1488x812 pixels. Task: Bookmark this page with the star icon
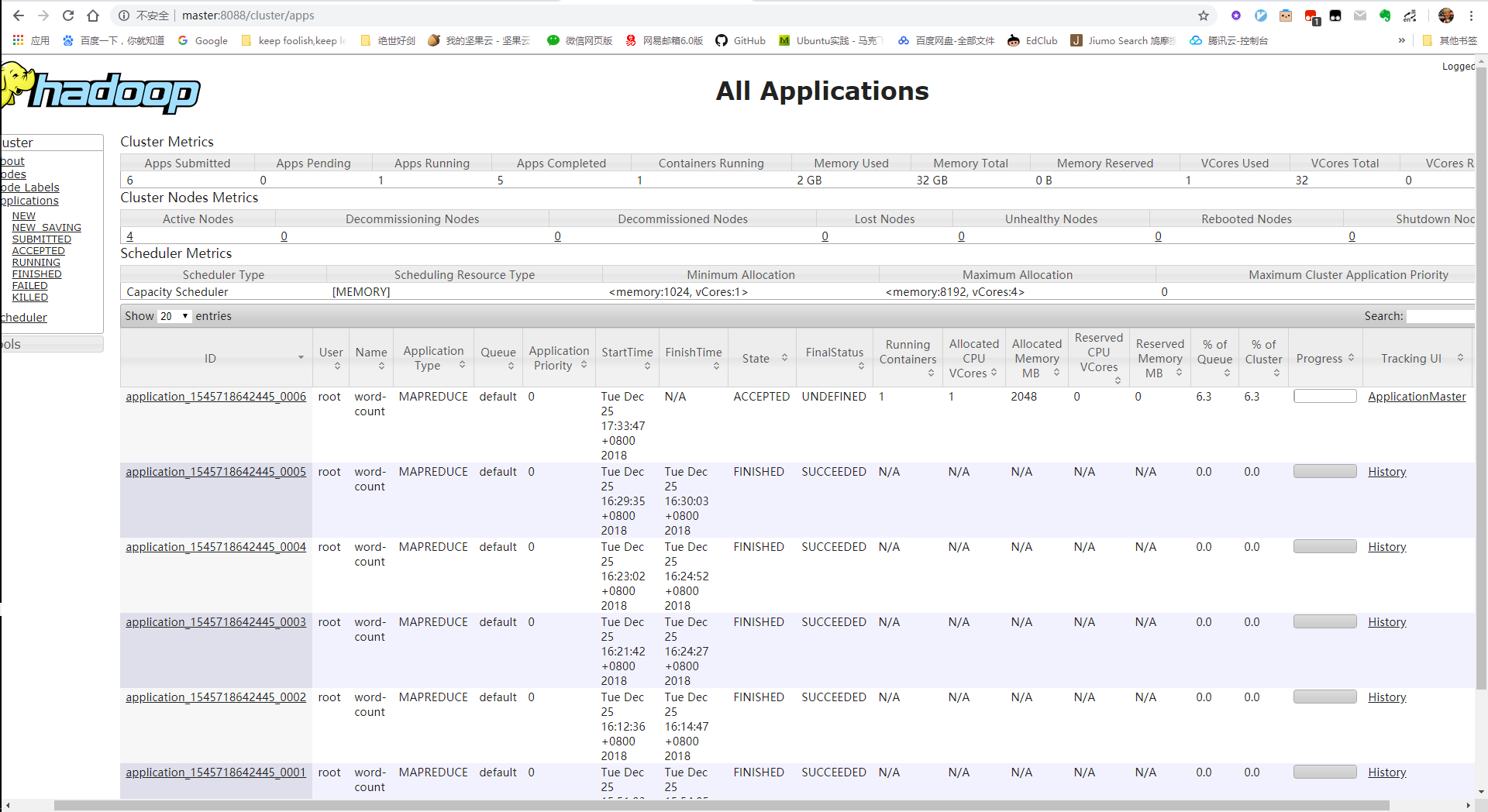pyautogui.click(x=1203, y=15)
